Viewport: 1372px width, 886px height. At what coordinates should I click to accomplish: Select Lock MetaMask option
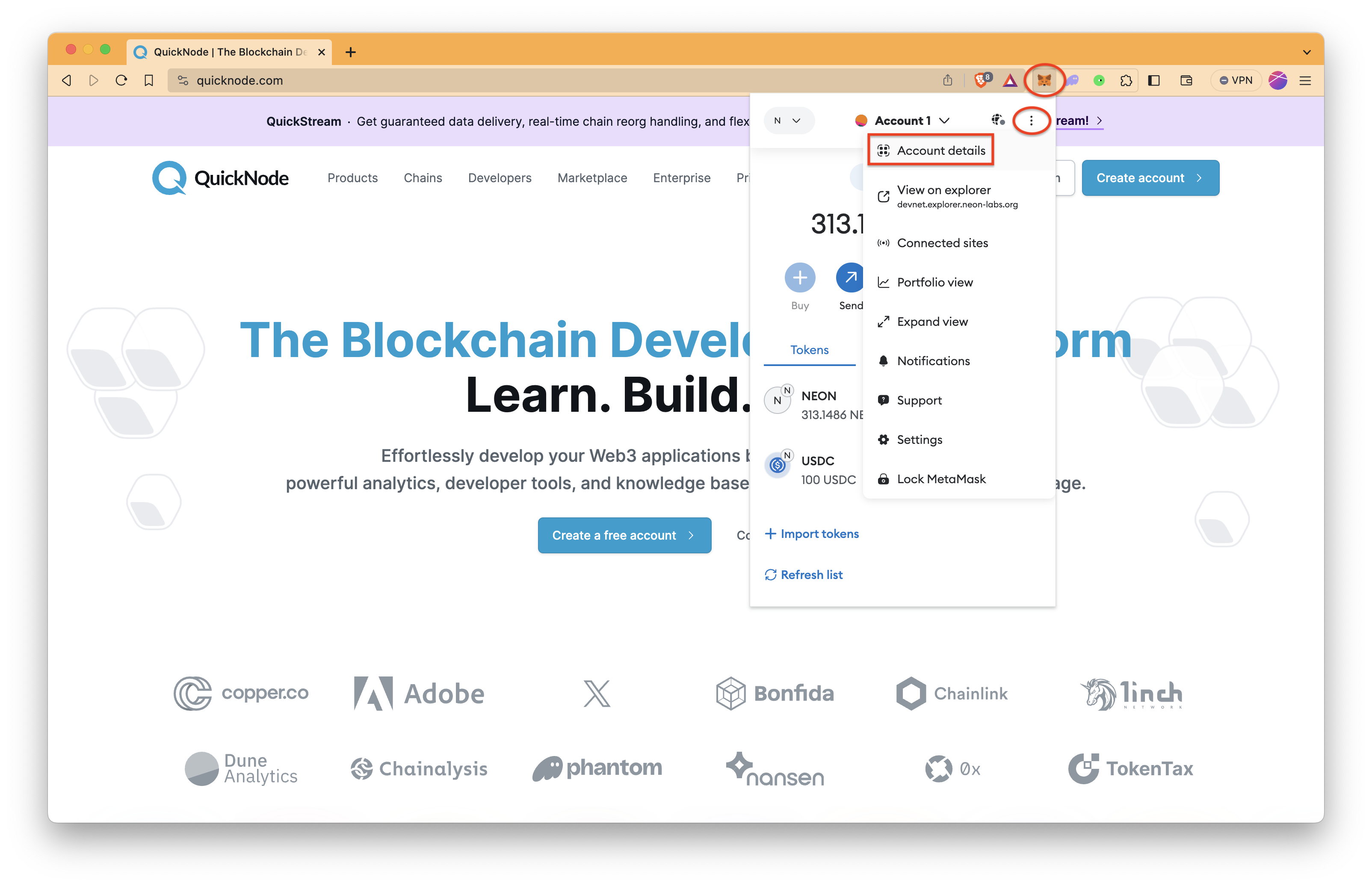tap(940, 478)
